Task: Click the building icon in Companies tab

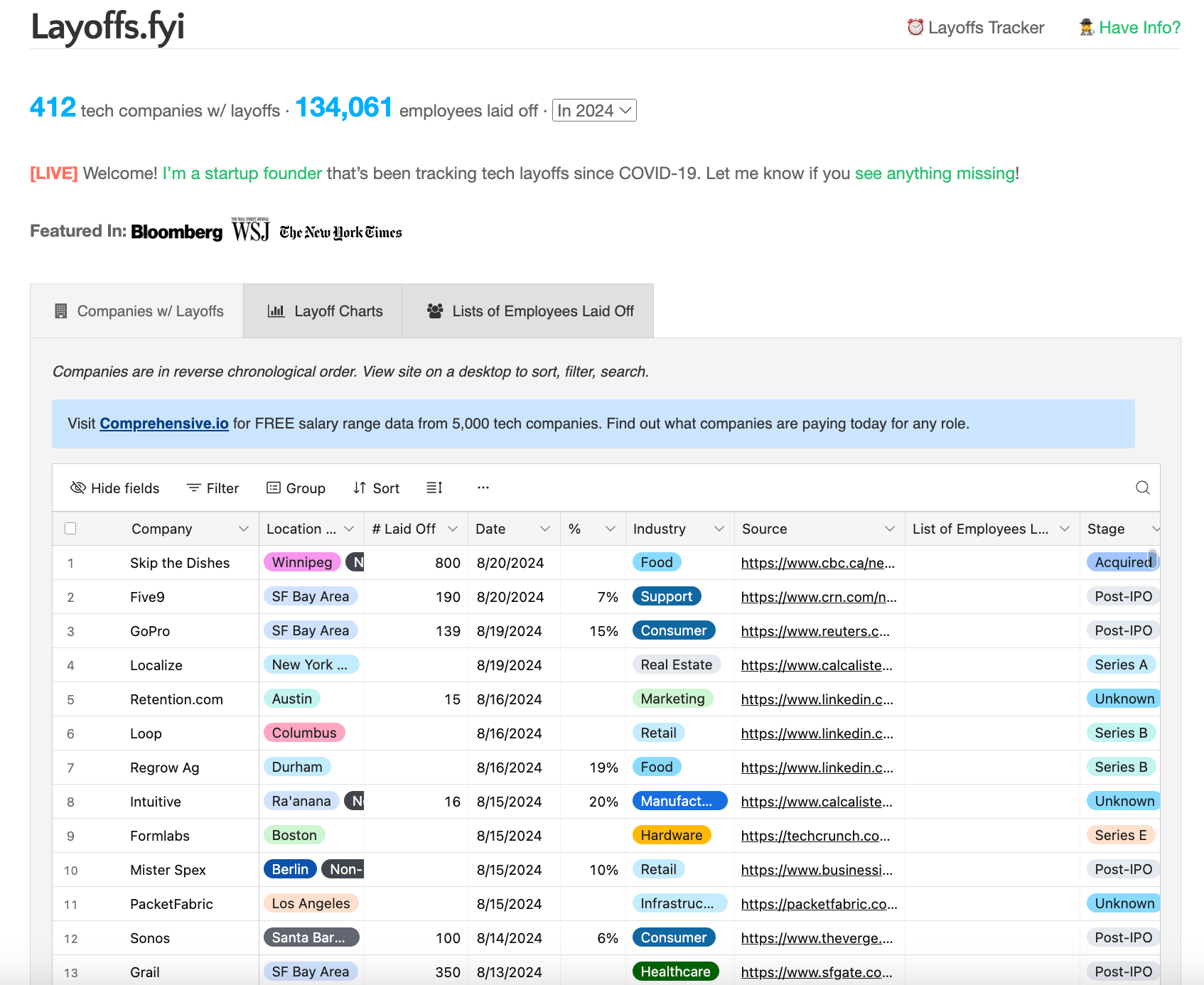Action: pyautogui.click(x=61, y=311)
